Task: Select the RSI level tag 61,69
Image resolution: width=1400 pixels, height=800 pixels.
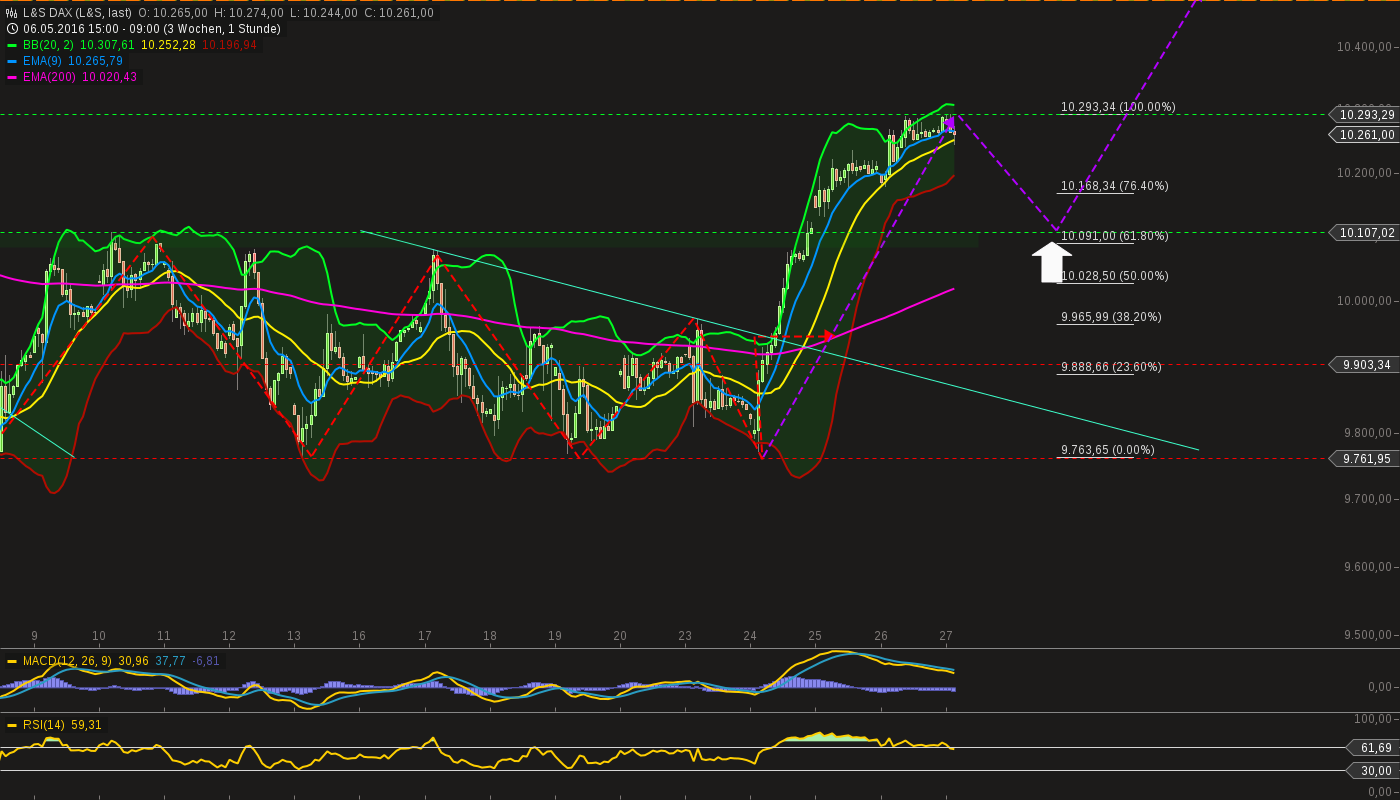Action: click(1374, 748)
